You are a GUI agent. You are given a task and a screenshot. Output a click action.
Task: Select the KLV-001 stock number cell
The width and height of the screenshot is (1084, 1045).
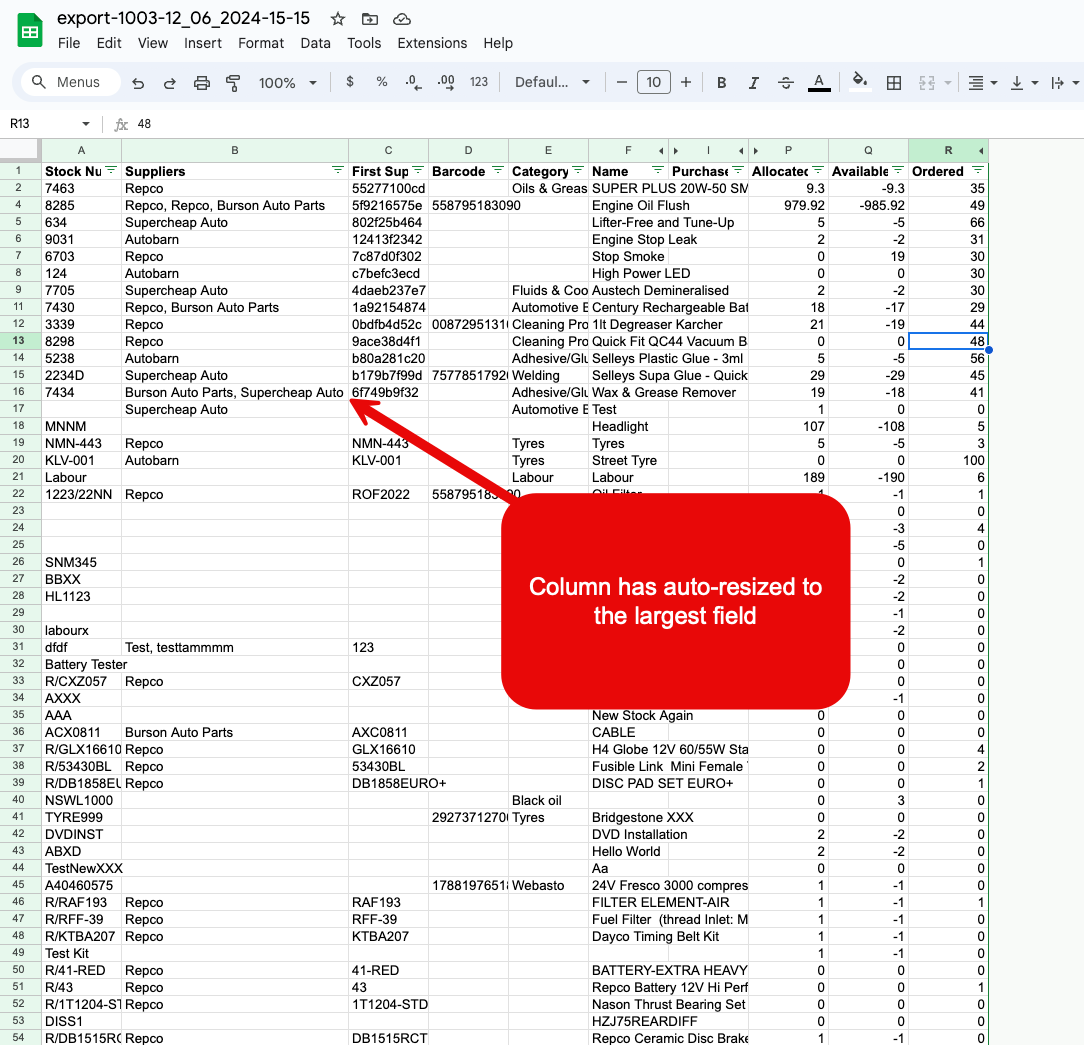pos(82,460)
